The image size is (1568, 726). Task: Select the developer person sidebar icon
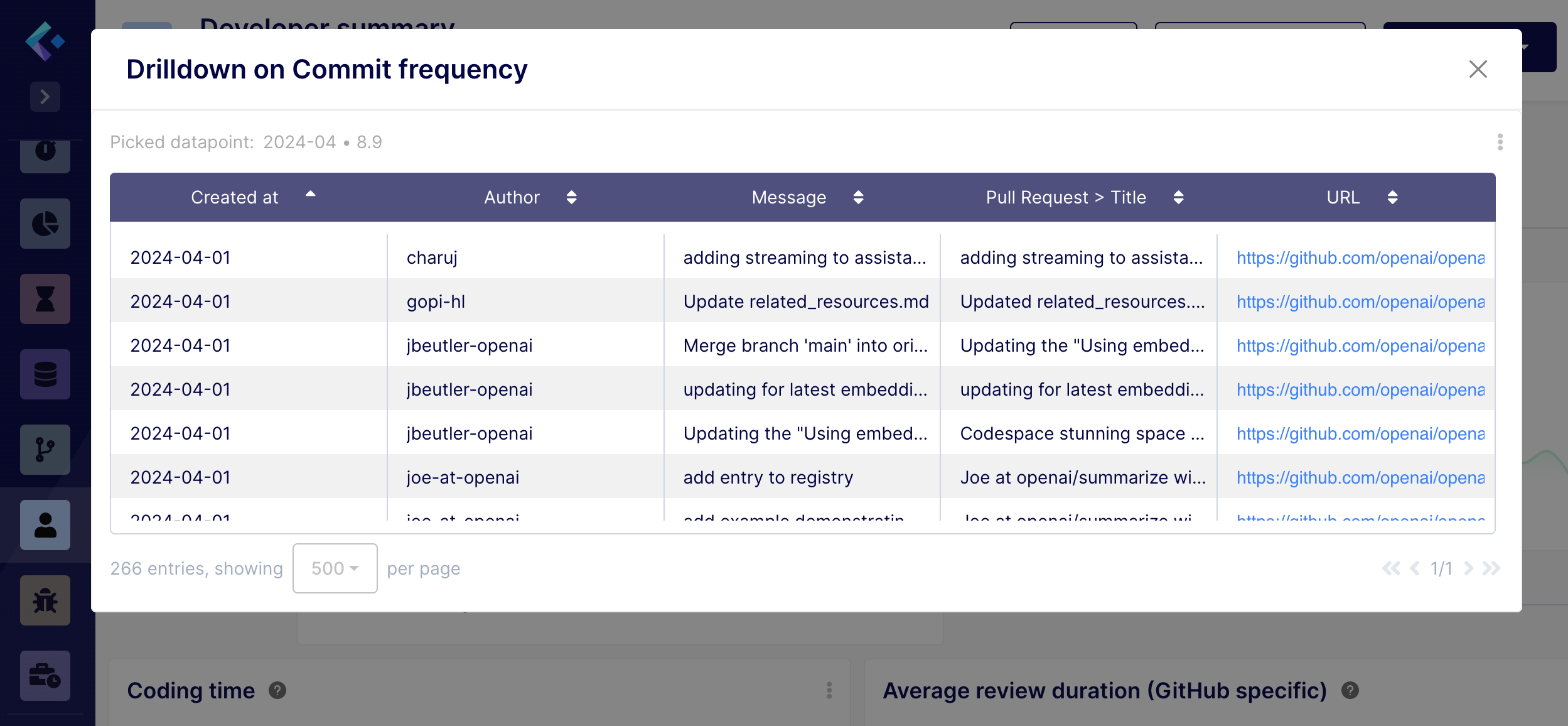pos(45,525)
